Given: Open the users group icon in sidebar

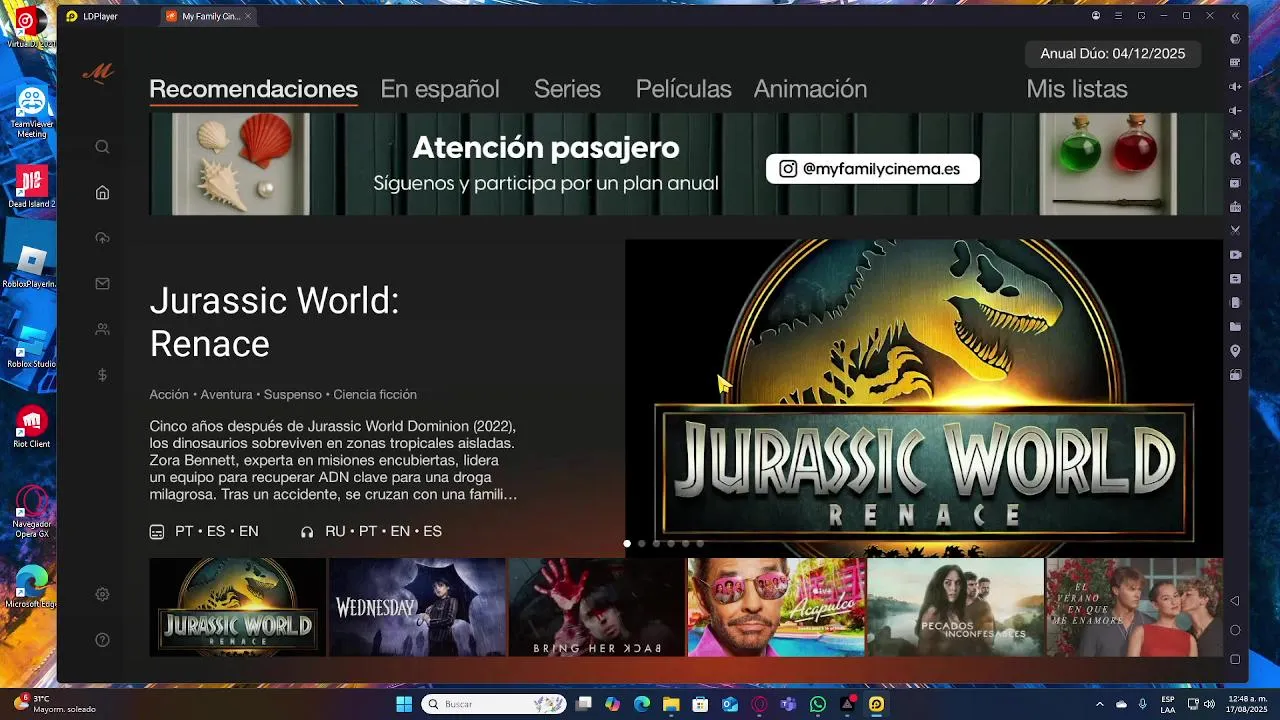Looking at the screenshot, I should tap(102, 329).
